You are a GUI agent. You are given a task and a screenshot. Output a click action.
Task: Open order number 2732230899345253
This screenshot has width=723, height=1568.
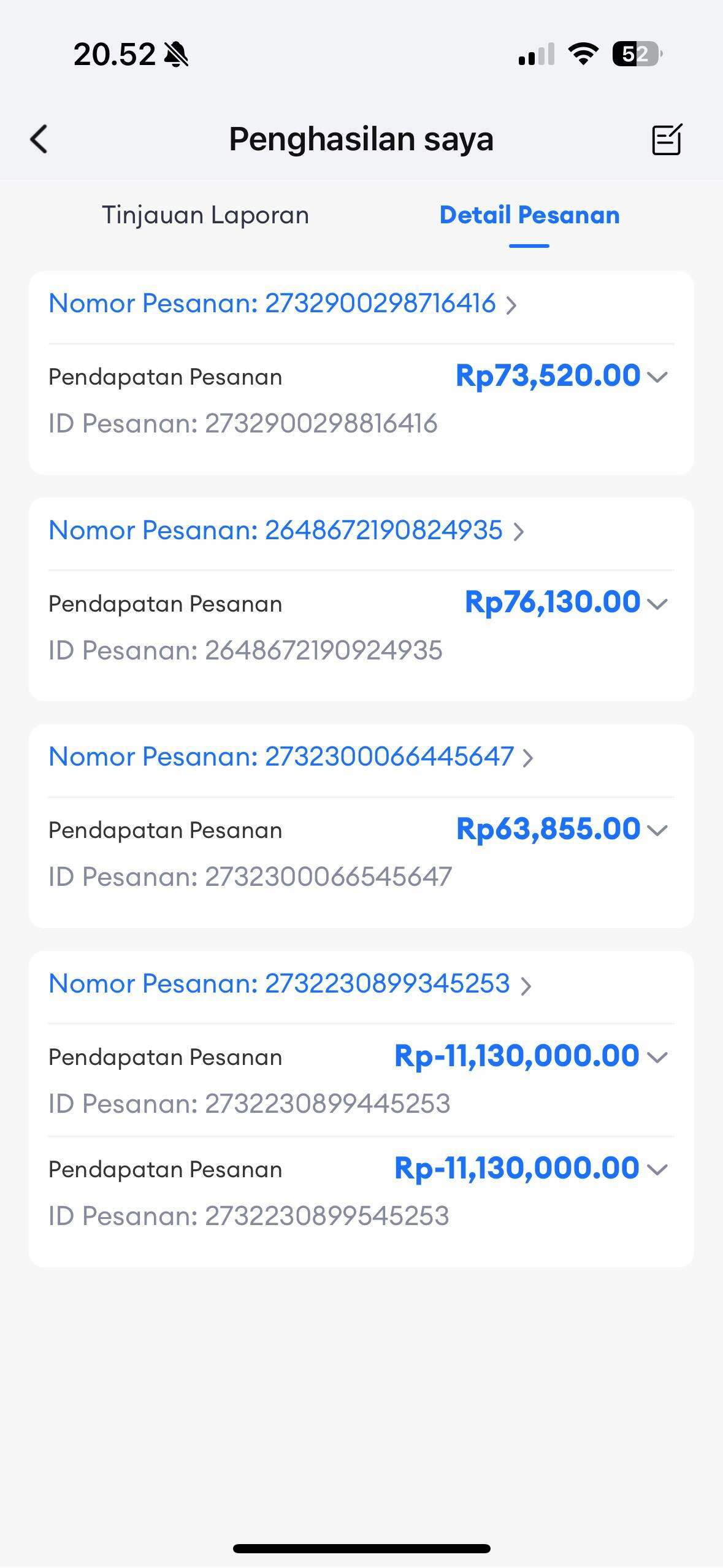point(289,984)
